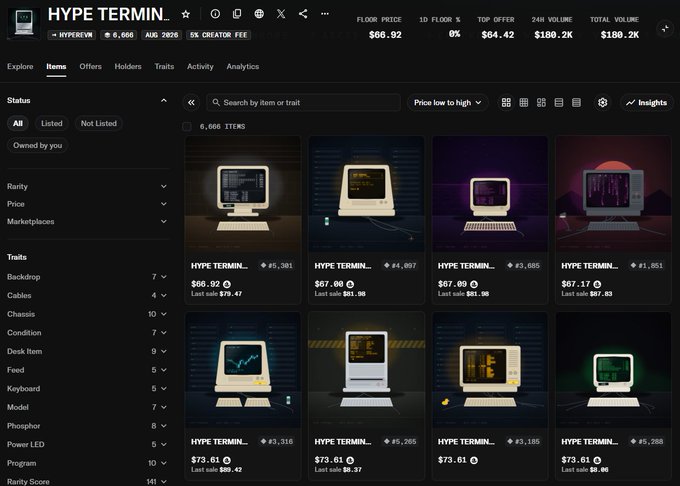Open the item thumbnail with rank #5,265
Viewport: 680px width, 486px height.
[x=366, y=370]
